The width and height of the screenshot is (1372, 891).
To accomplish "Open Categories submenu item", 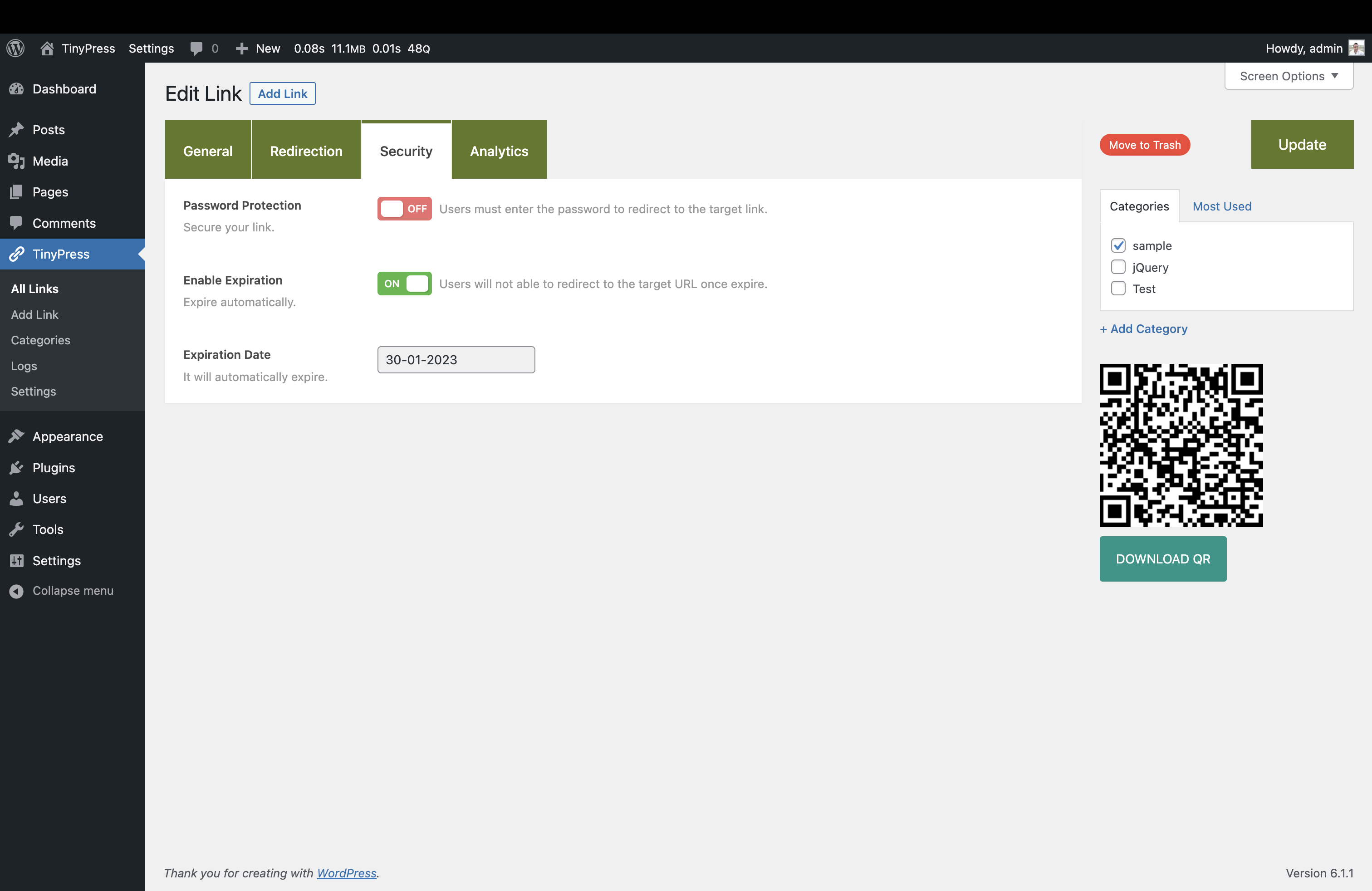I will click(40, 340).
